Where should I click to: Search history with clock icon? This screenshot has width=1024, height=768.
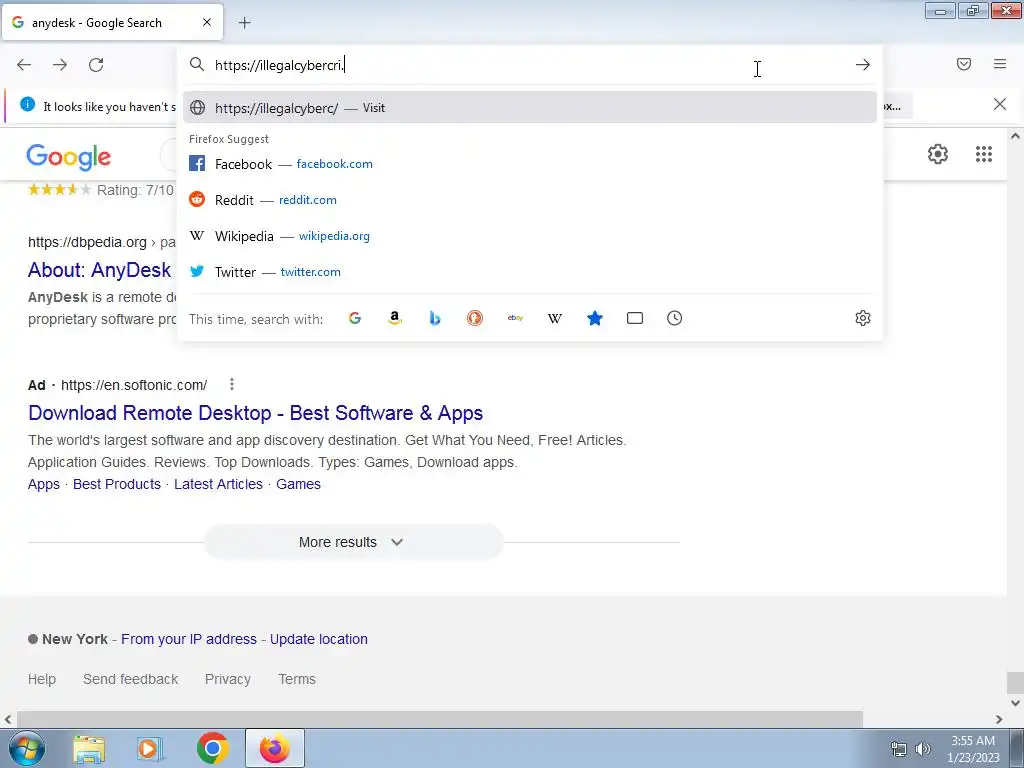click(675, 318)
